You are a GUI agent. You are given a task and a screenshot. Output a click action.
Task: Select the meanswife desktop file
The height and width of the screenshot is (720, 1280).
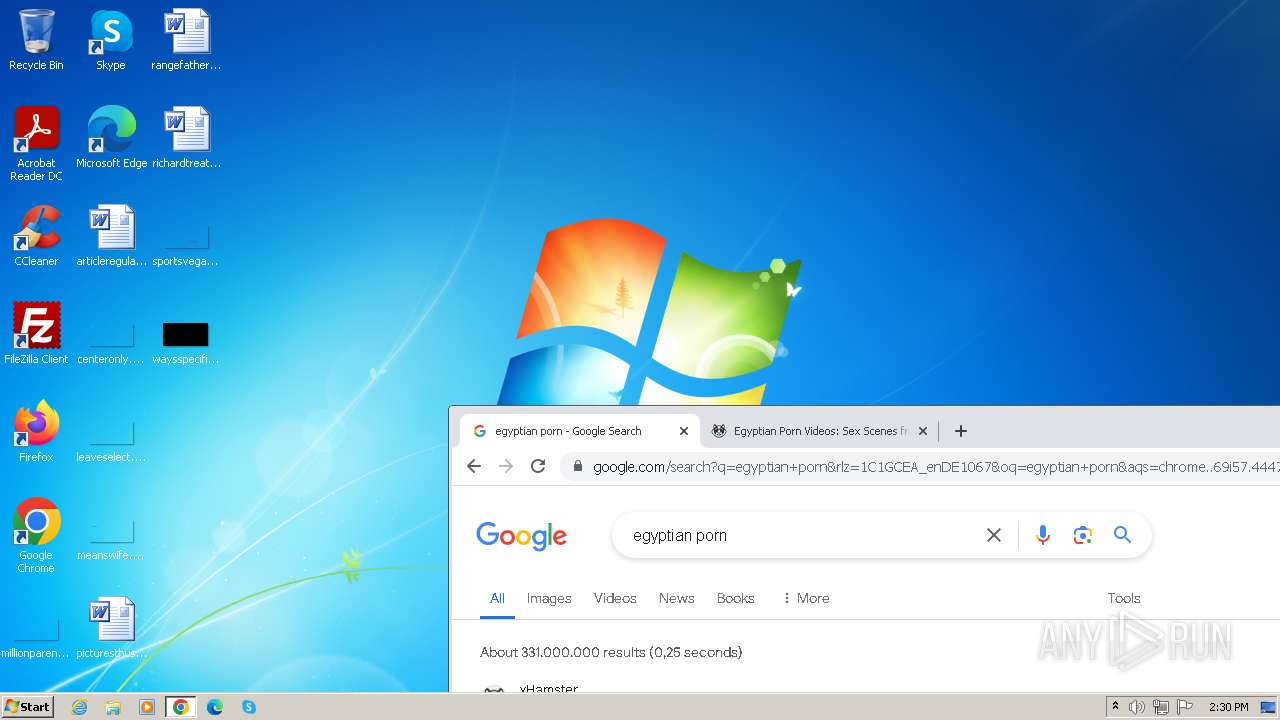(x=111, y=538)
